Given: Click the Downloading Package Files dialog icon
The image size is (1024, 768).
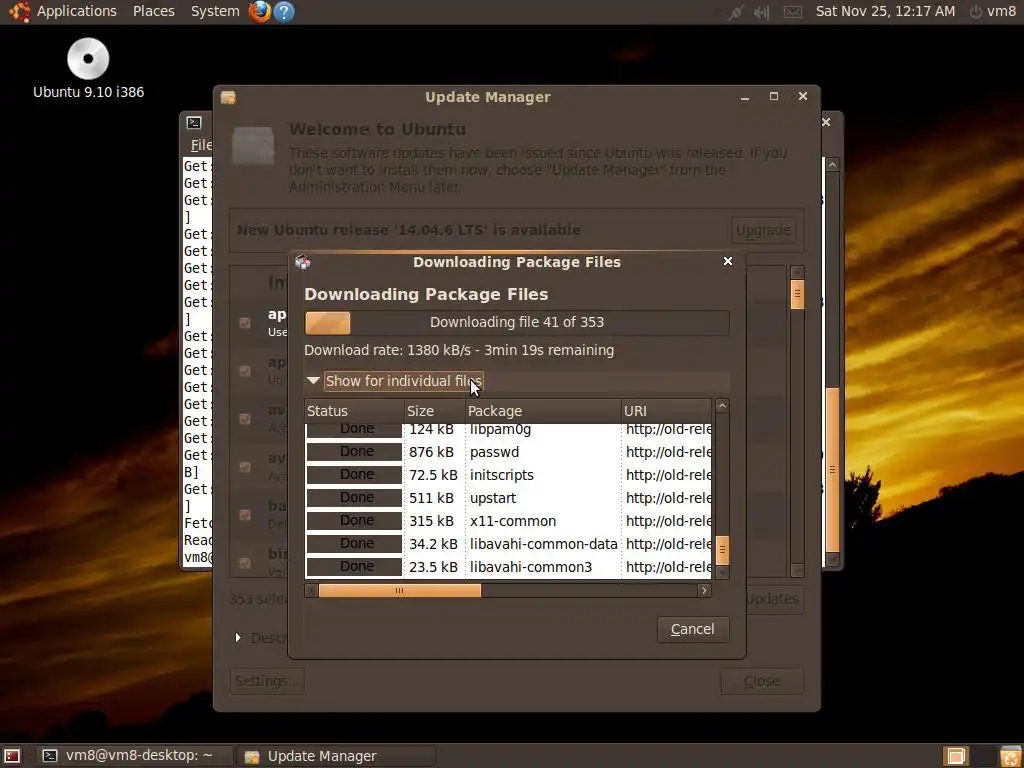Looking at the screenshot, I should point(302,262).
